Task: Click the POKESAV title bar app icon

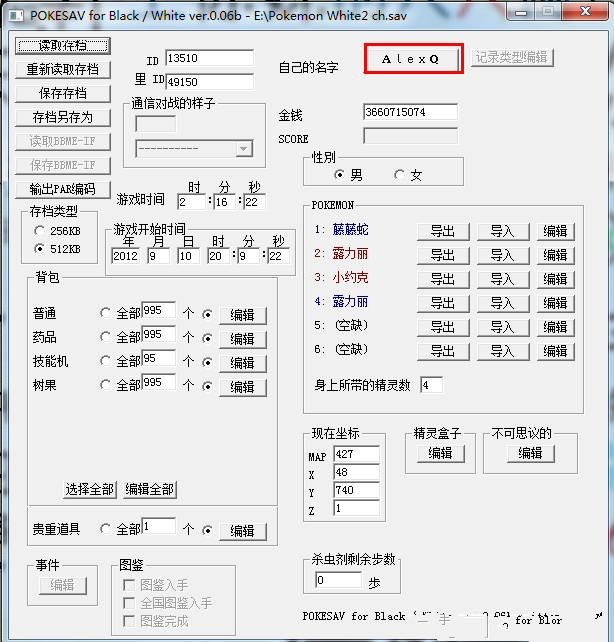Action: [16, 16]
